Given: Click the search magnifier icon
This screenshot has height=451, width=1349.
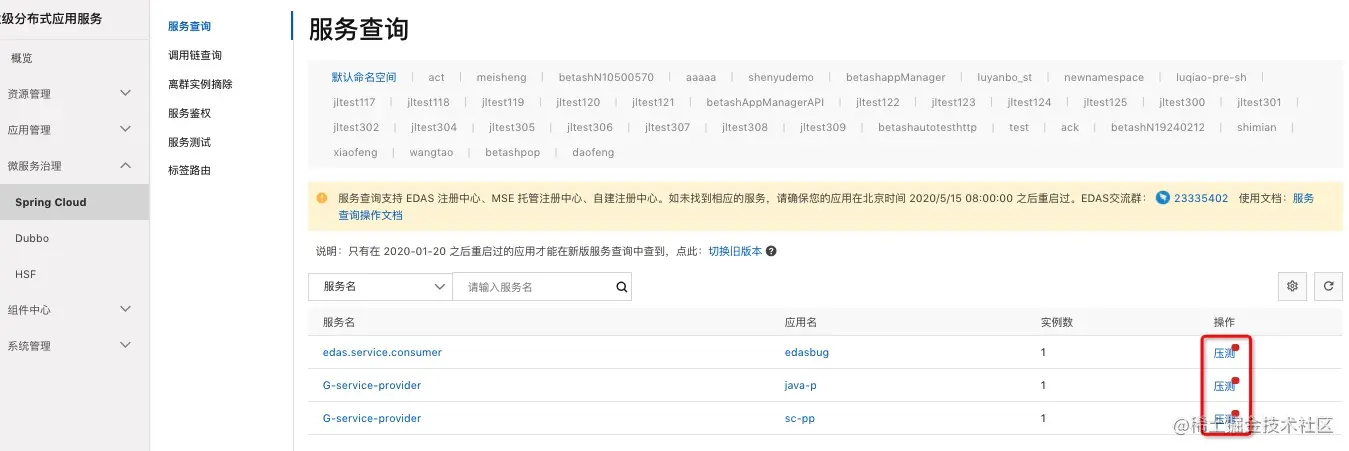Looking at the screenshot, I should [621, 287].
